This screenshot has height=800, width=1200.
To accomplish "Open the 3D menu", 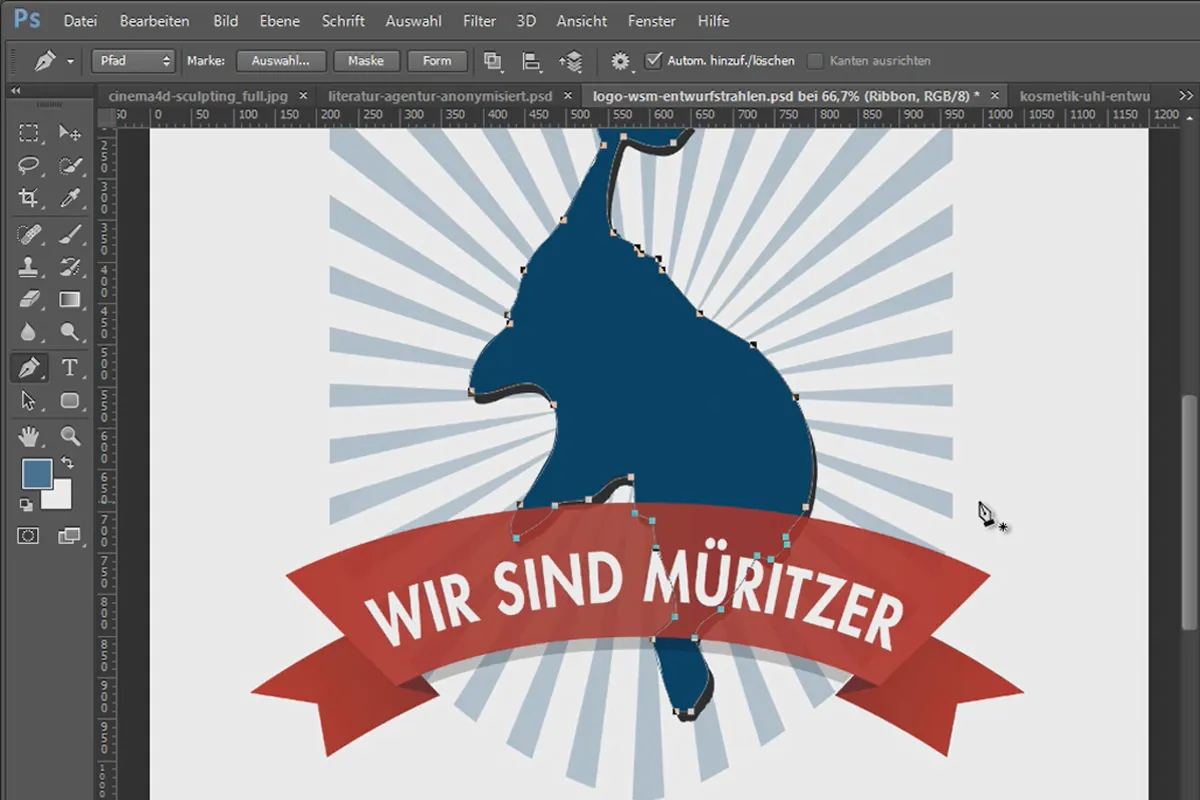I will pyautogui.click(x=526, y=20).
